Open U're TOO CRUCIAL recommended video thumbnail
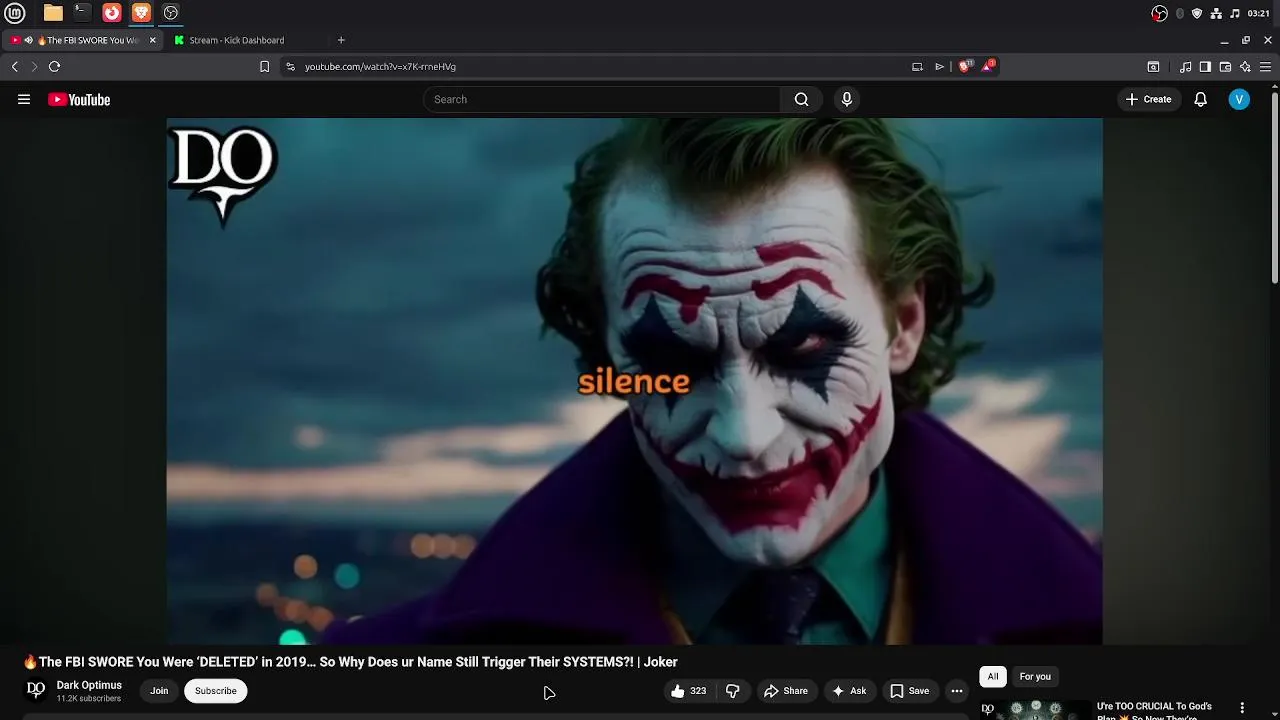The height and width of the screenshot is (720, 1280). (1034, 710)
